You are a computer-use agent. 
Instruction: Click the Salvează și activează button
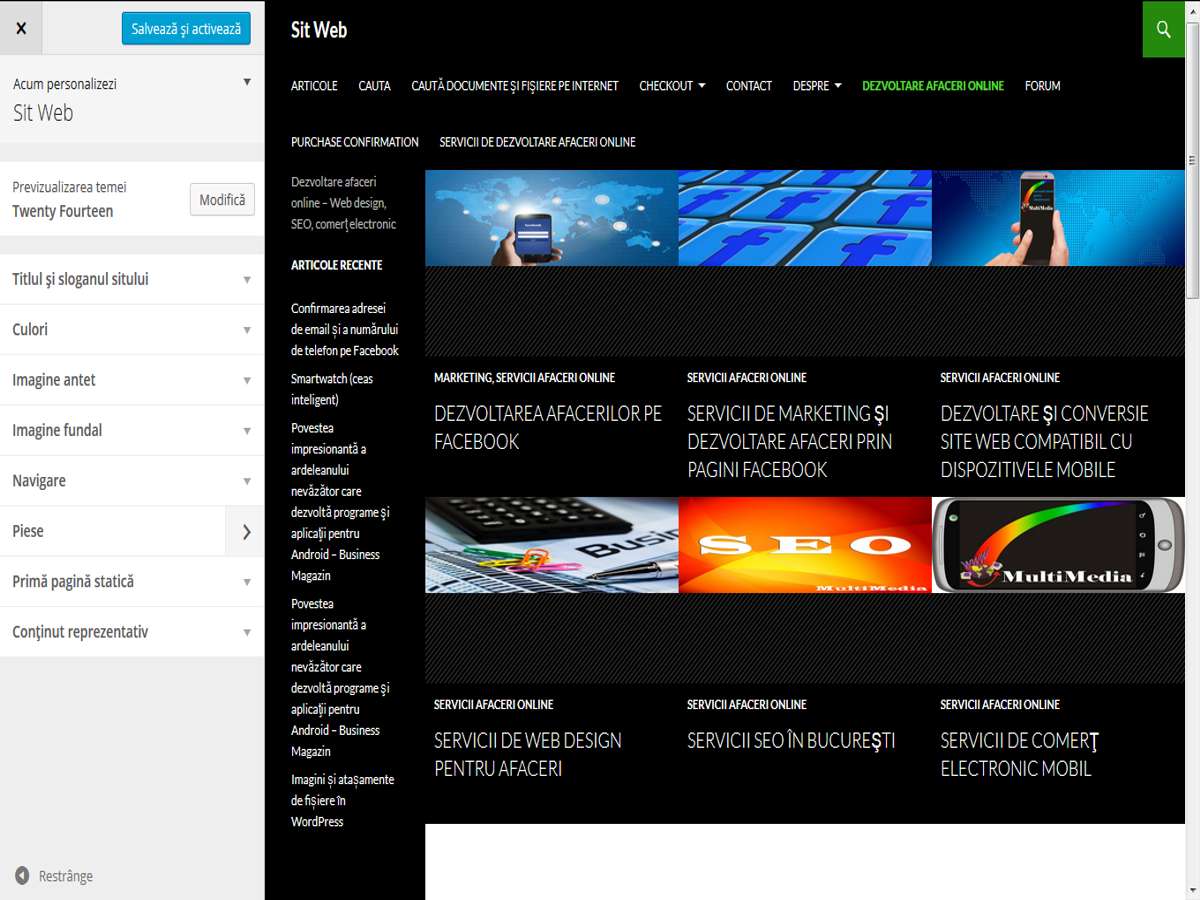[186, 29]
